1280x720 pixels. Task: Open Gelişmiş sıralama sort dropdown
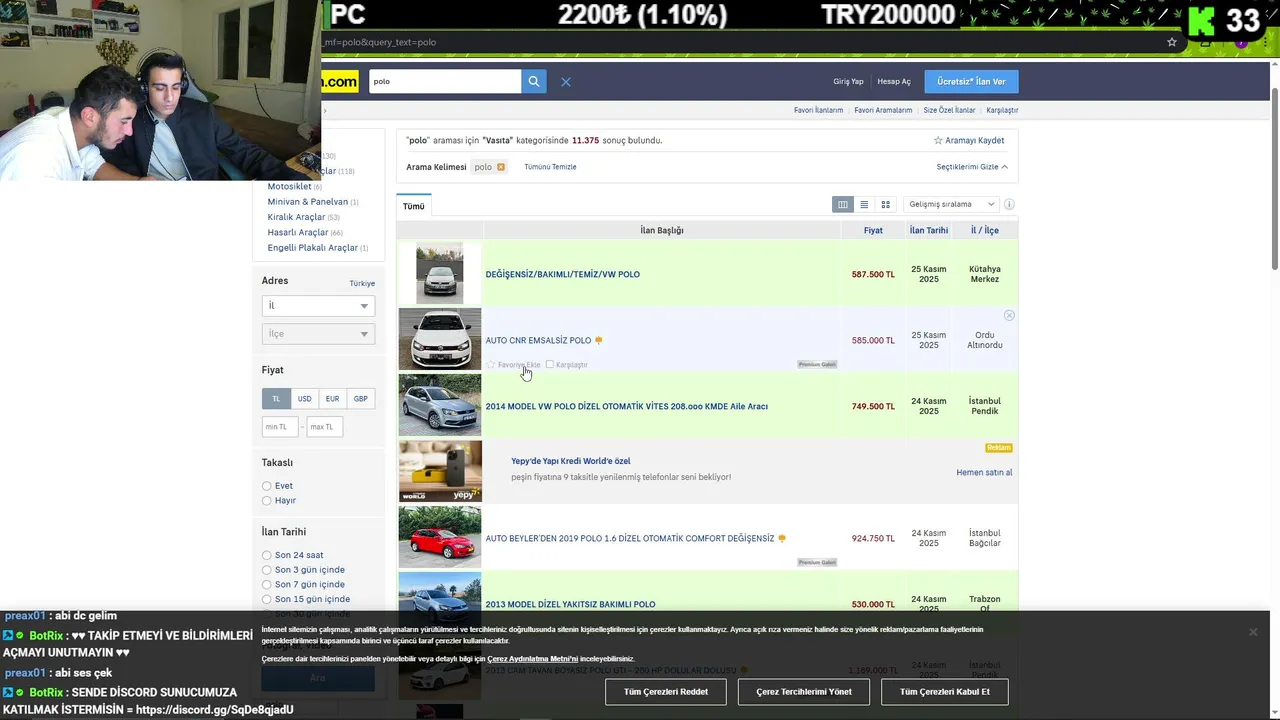coord(951,204)
